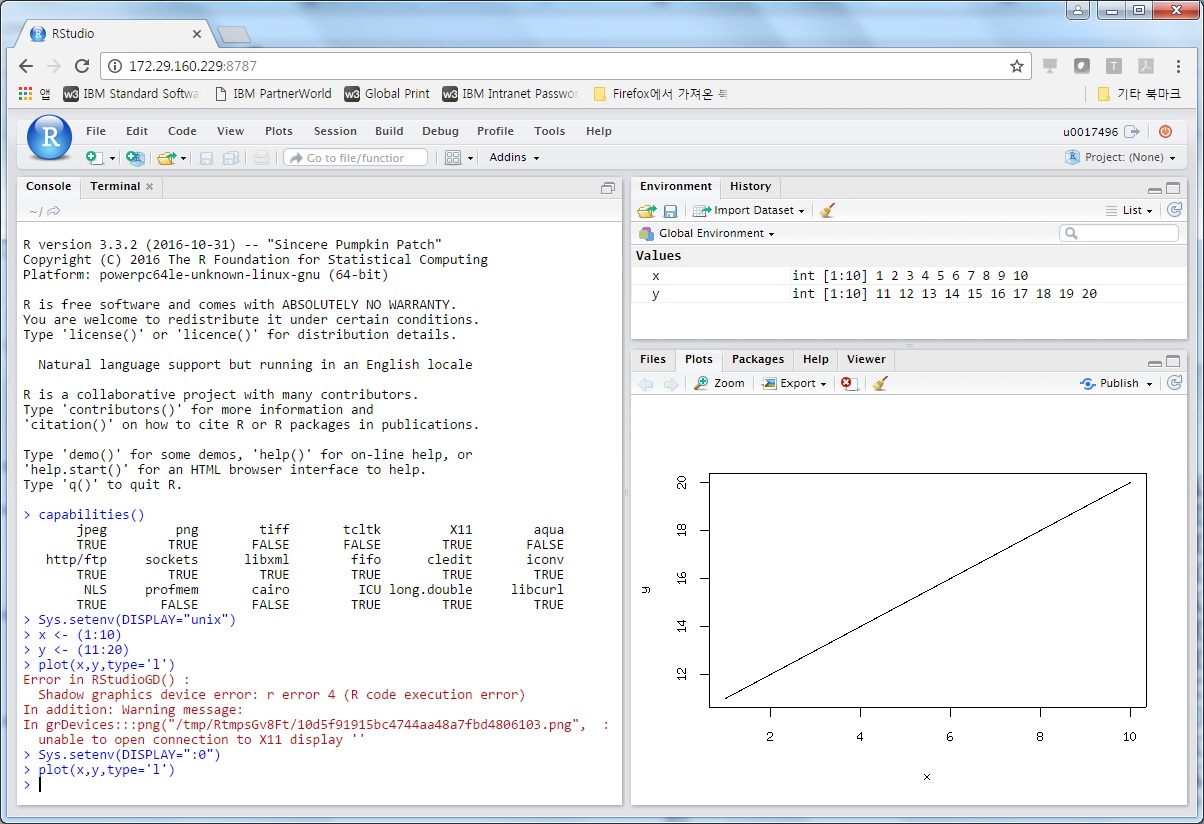Screen dimensions: 1204x824
Task: Open the Session menu
Action: click(335, 131)
